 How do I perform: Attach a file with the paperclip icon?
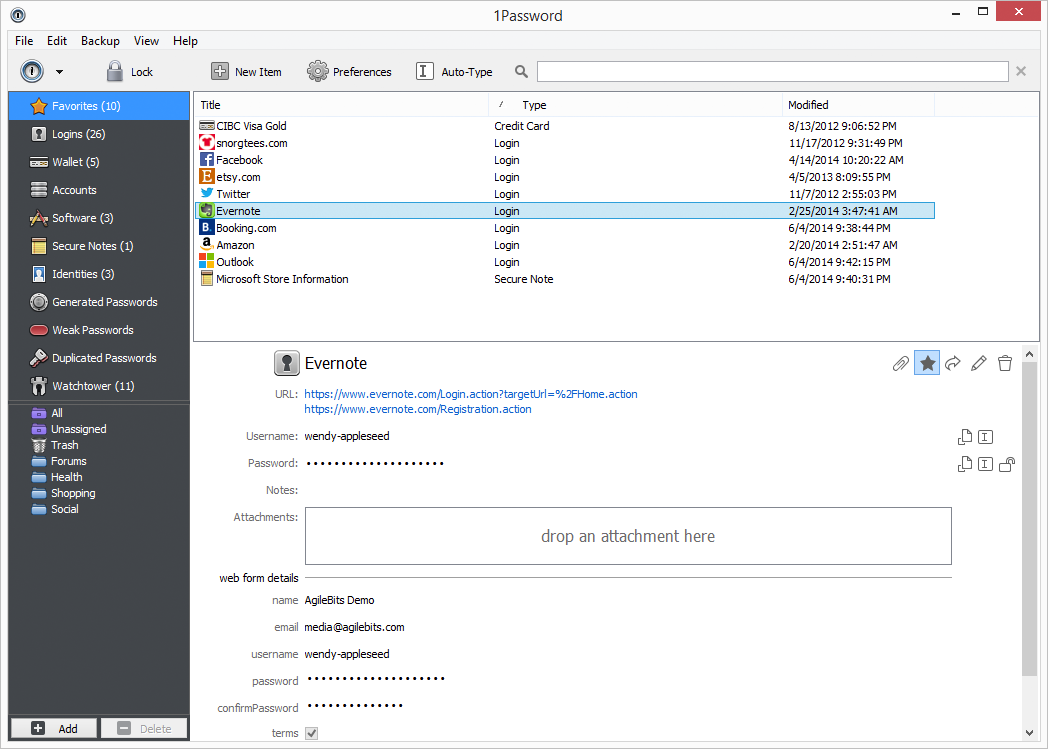pyautogui.click(x=900, y=363)
